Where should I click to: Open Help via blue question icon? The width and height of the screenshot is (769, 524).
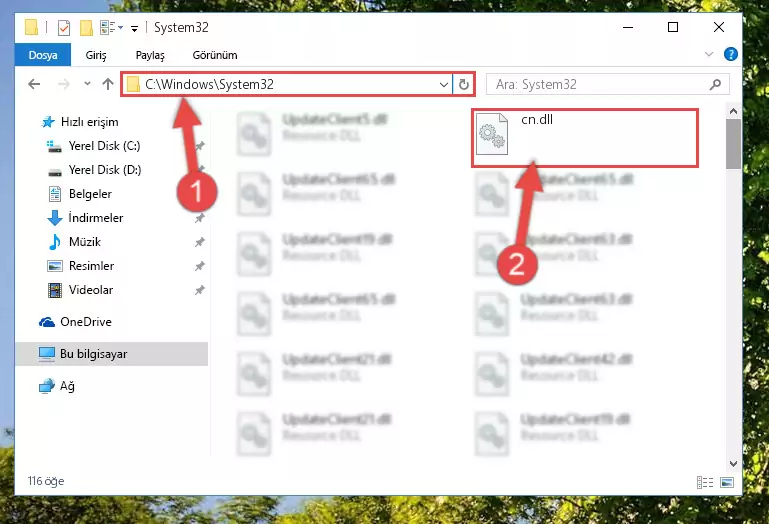click(x=730, y=54)
